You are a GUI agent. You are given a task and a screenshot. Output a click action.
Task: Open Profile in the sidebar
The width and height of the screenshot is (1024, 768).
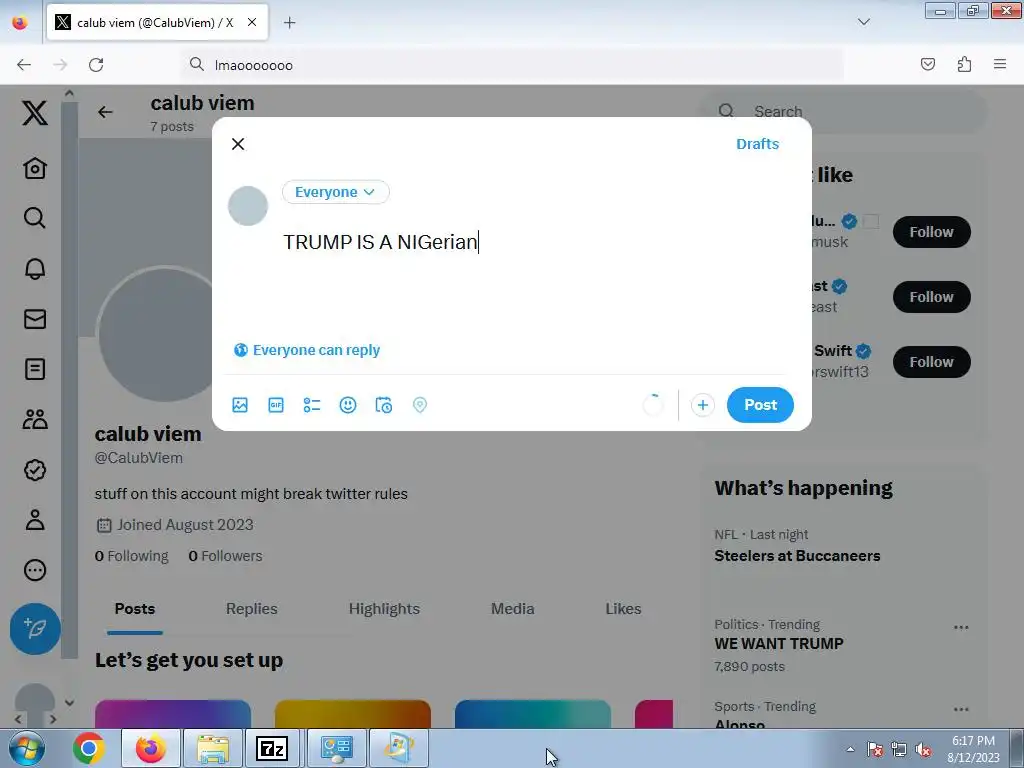[x=35, y=520]
